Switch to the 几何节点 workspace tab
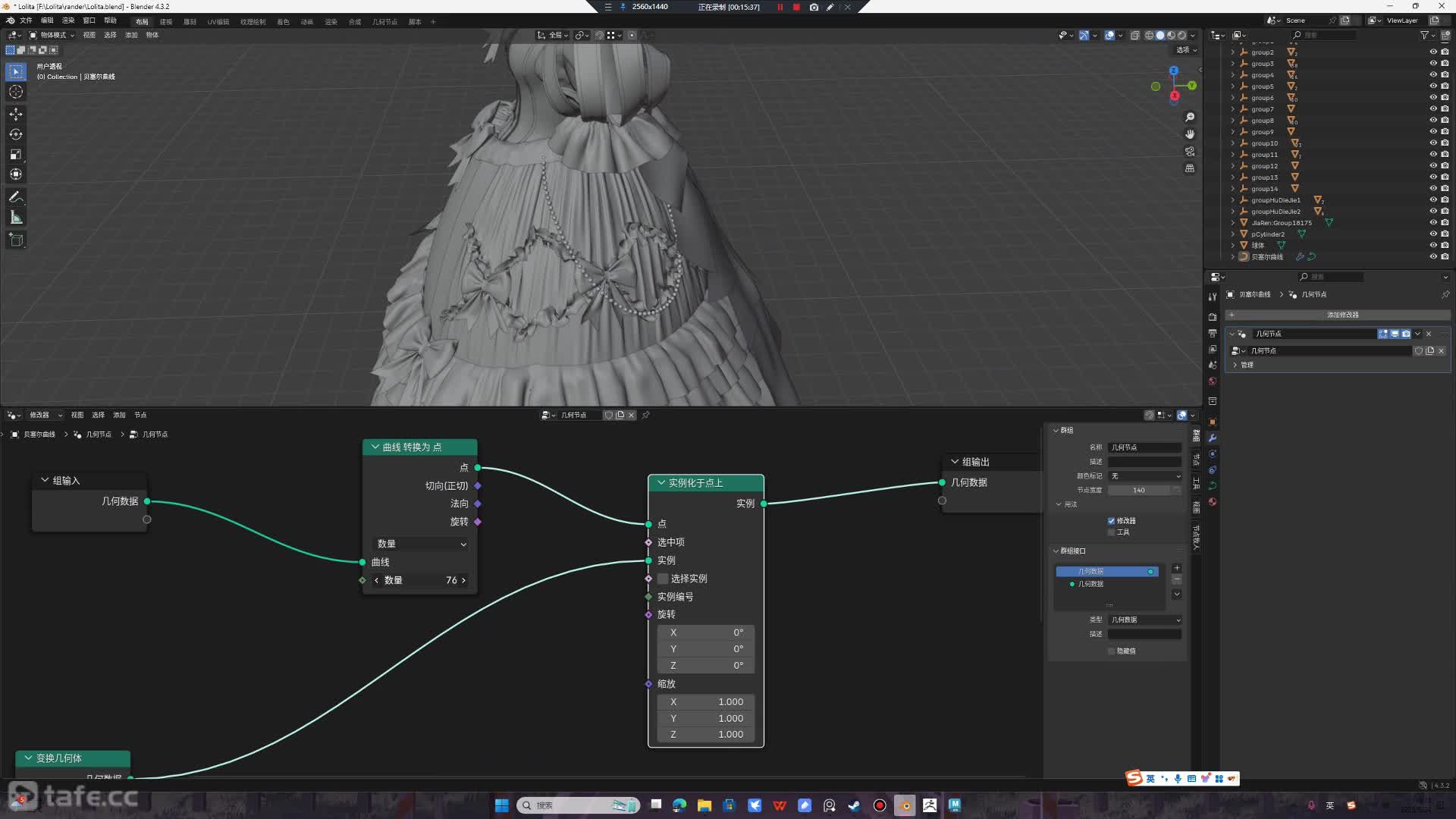Screen dimensions: 1456x819 point(384,22)
